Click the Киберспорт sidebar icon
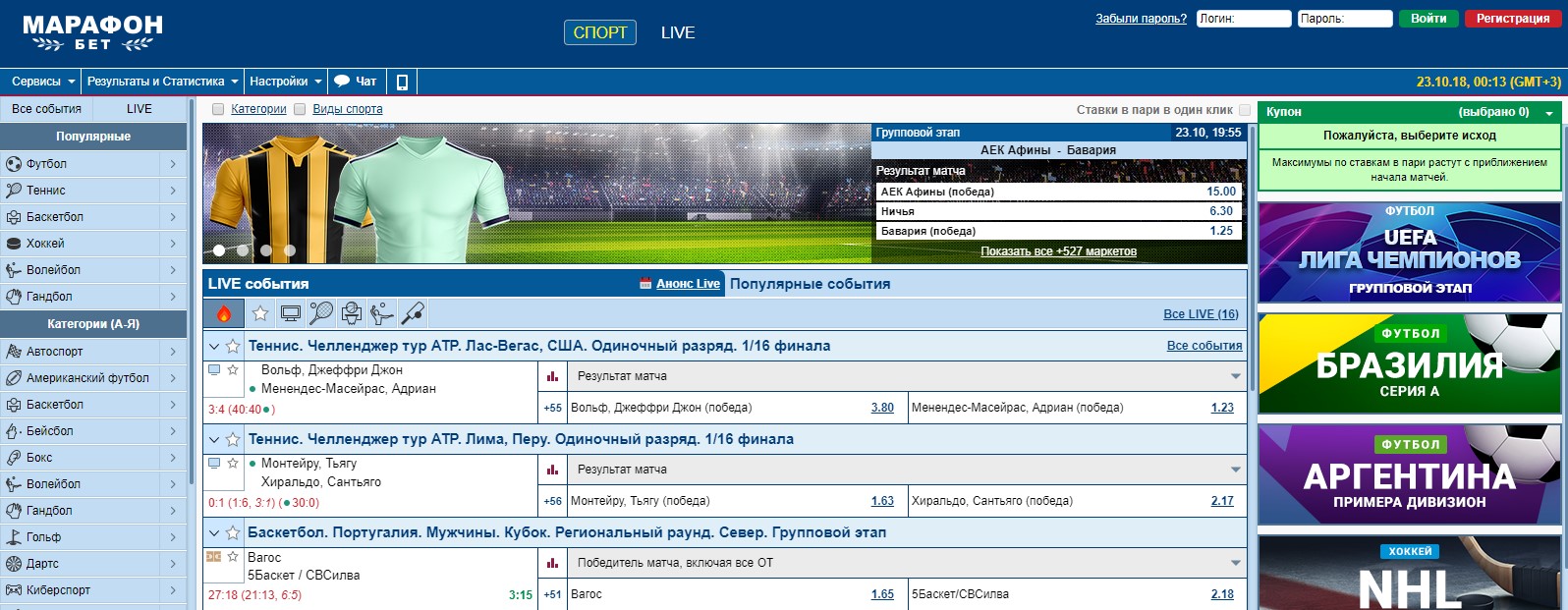1568x610 pixels. tap(14, 590)
